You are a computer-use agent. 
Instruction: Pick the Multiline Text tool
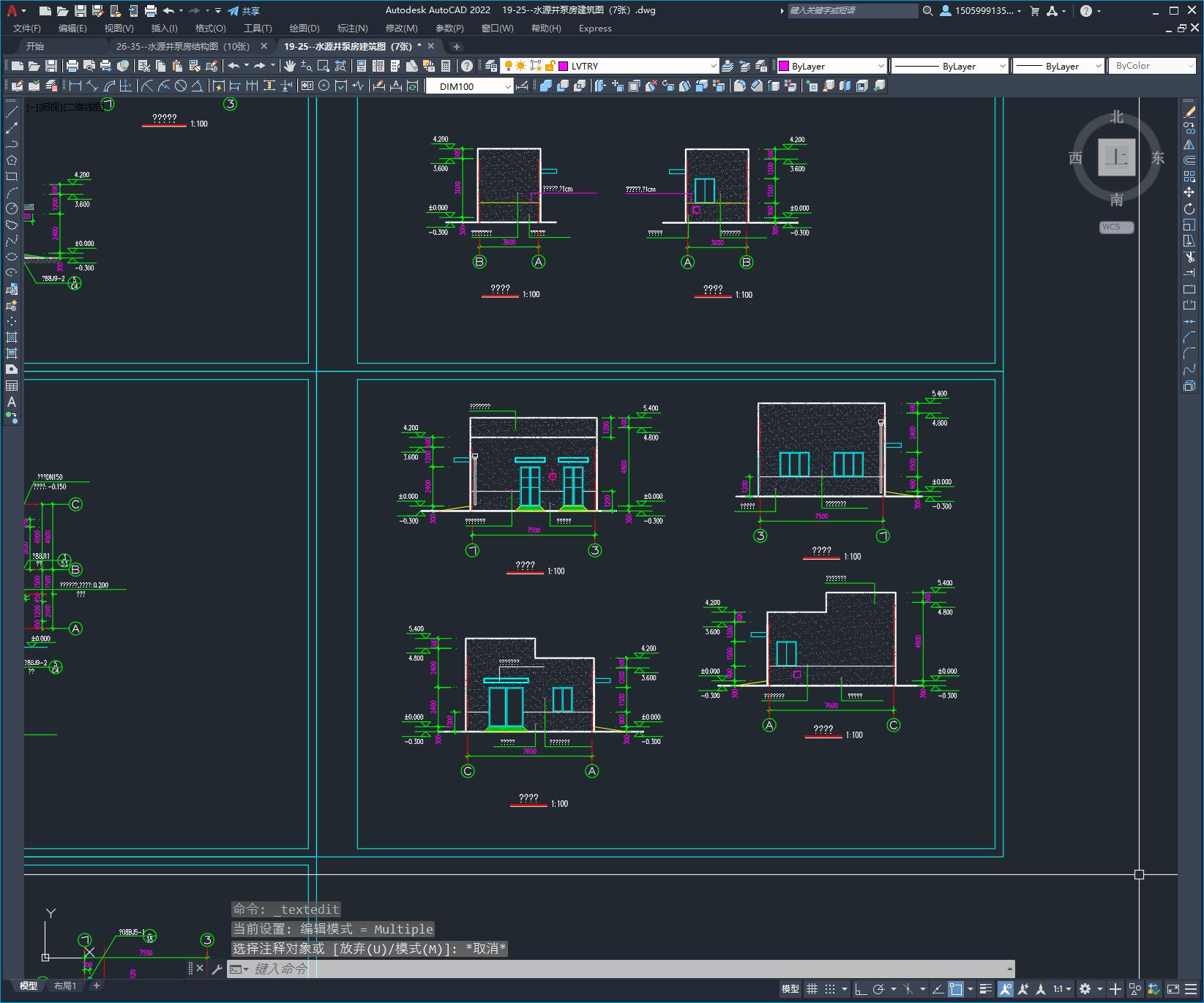click(12, 402)
